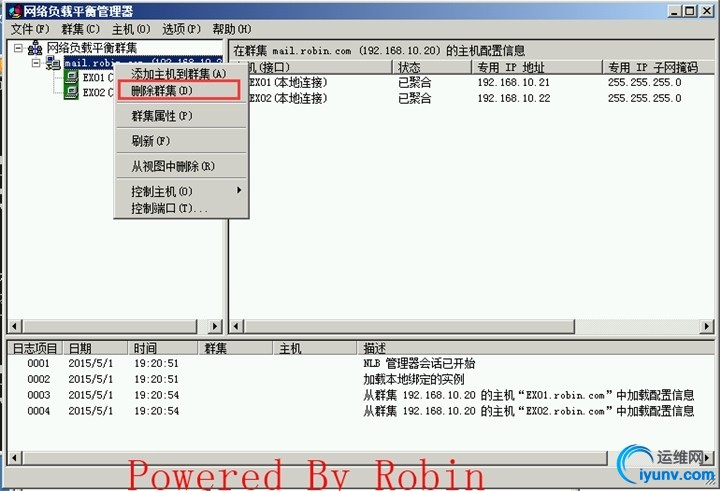Viewport: 720px width, 491px height.
Task: Close the NLB Manager window
Action: click(707, 11)
